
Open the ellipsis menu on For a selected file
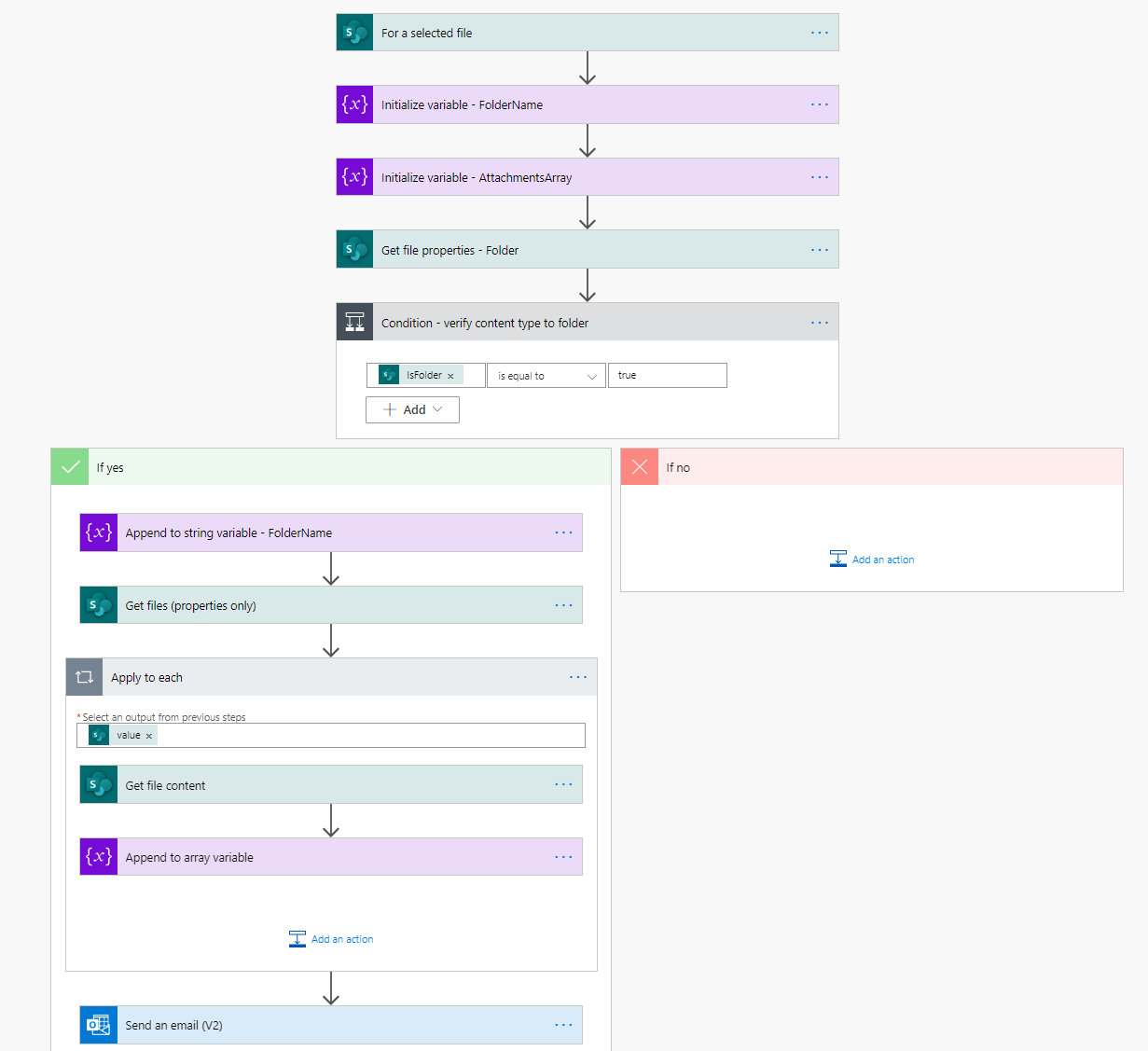[819, 32]
